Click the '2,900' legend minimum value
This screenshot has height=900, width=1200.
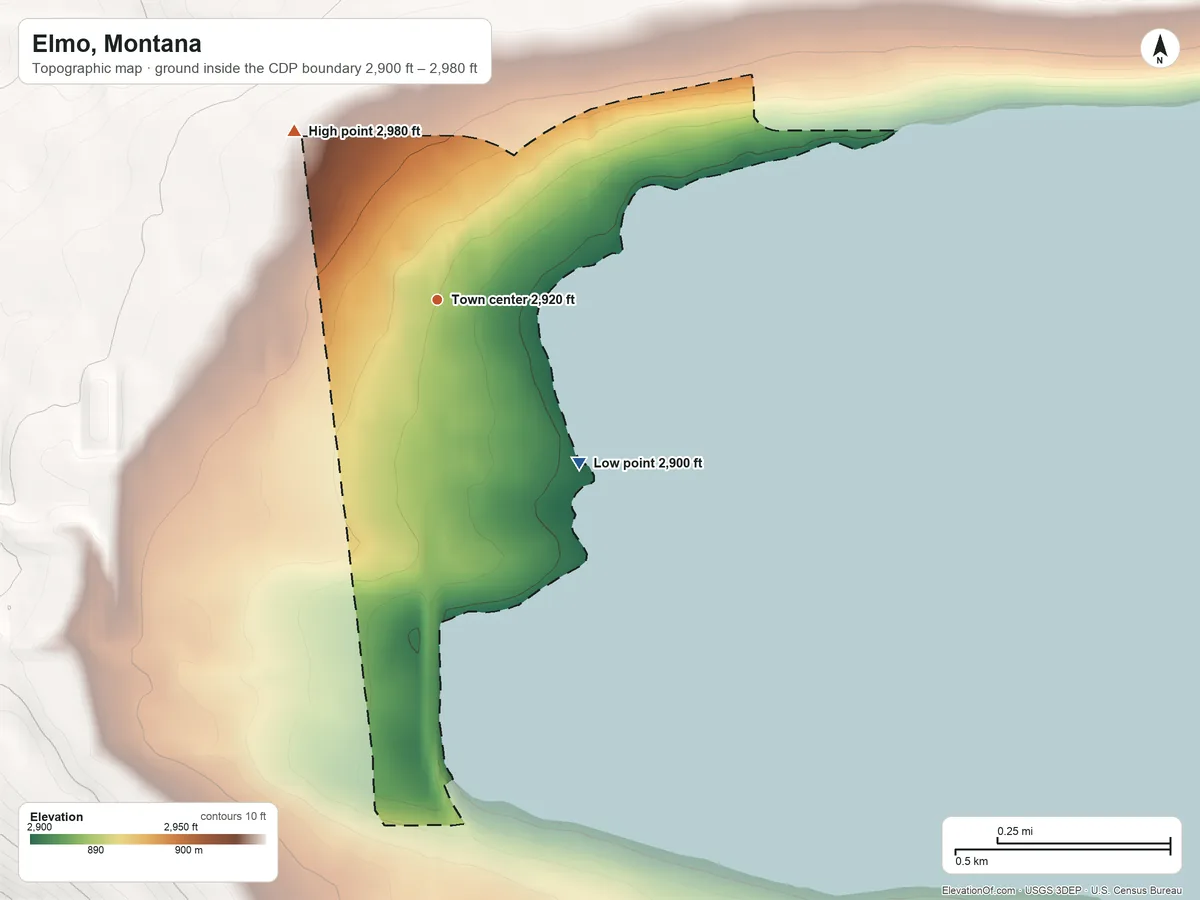coord(41,827)
